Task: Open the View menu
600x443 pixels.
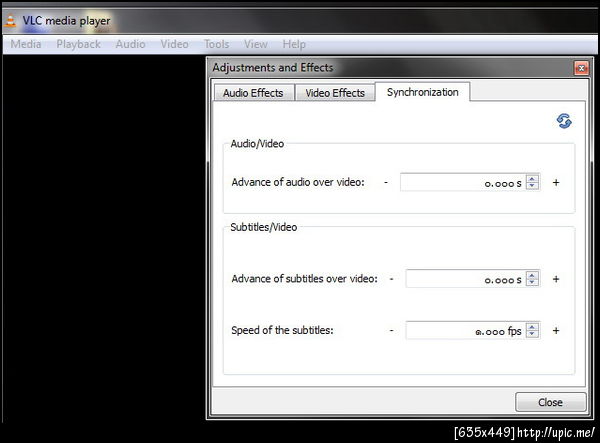Action: [256, 44]
